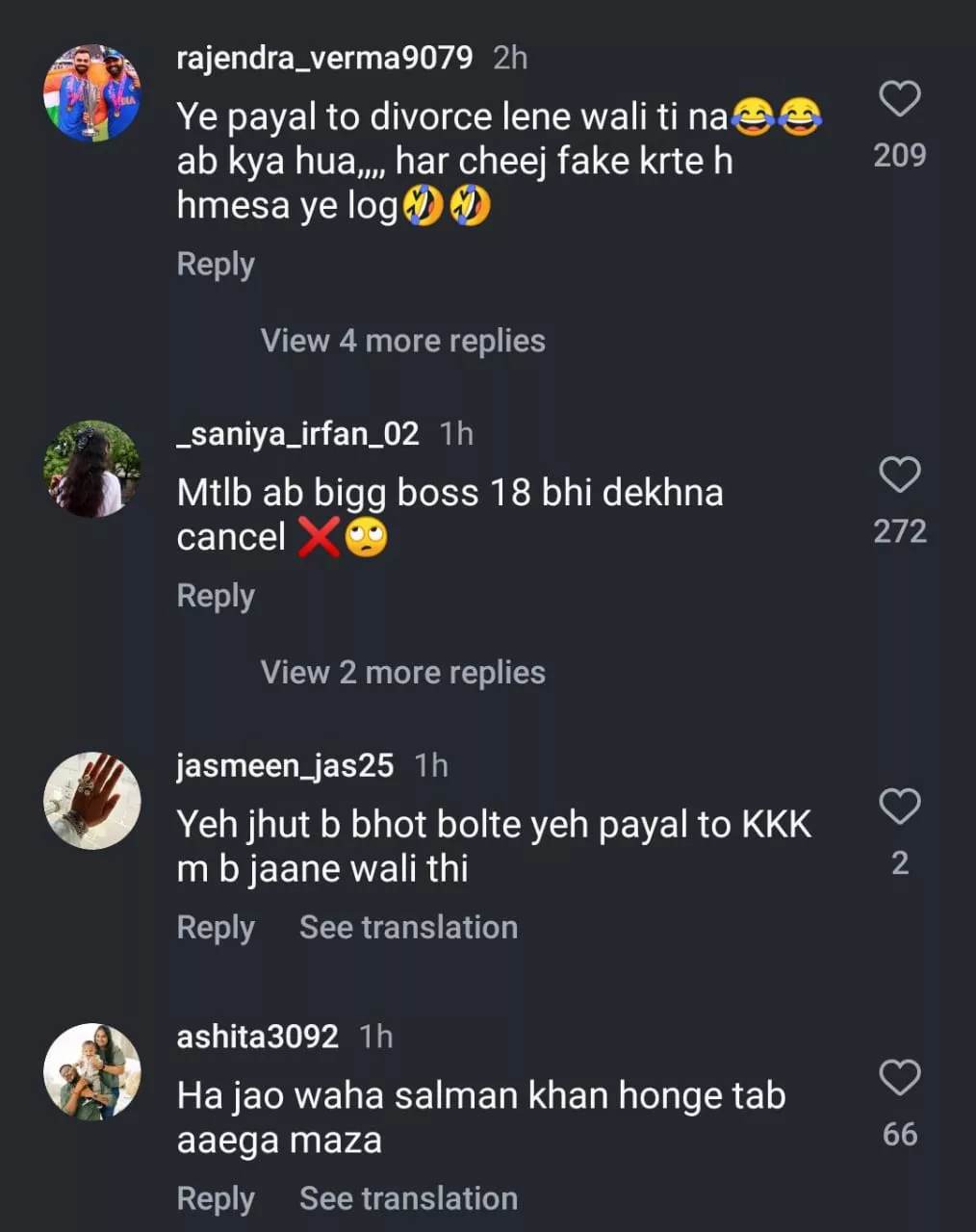The image size is (976, 1232).
Task: Like _saniya_irfan_02's comment with the heart
Action: pyautogui.click(x=899, y=475)
